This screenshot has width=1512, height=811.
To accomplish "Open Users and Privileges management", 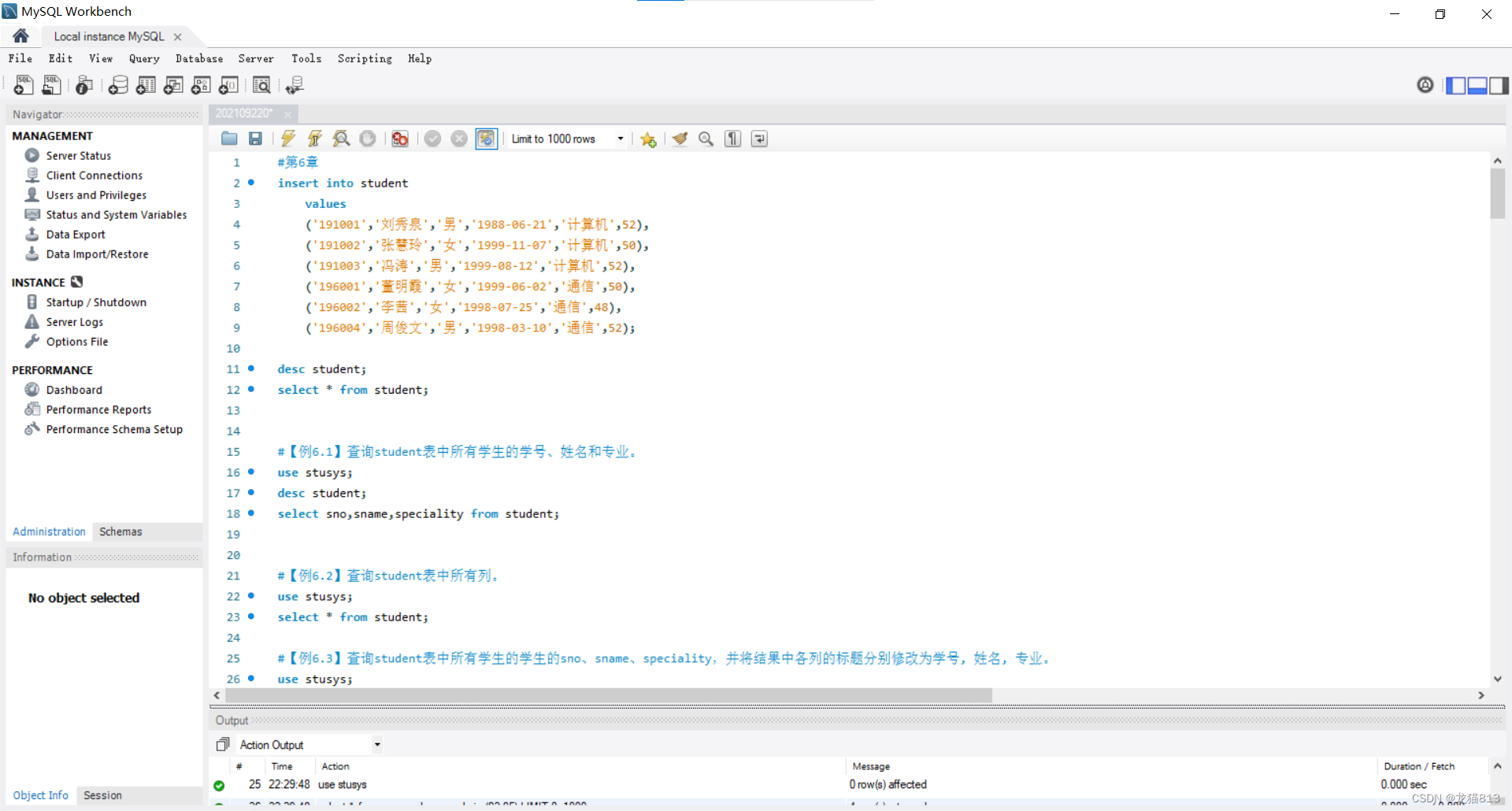I will point(95,194).
